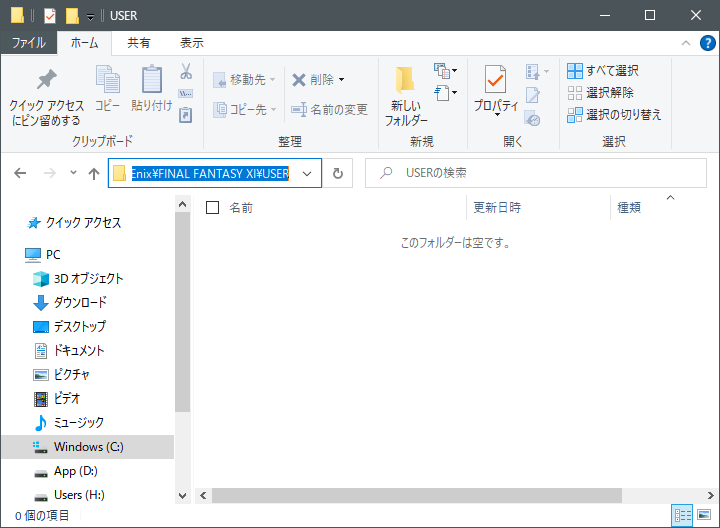
Task: Open recent locations dropdown arrow
Action: 73,173
